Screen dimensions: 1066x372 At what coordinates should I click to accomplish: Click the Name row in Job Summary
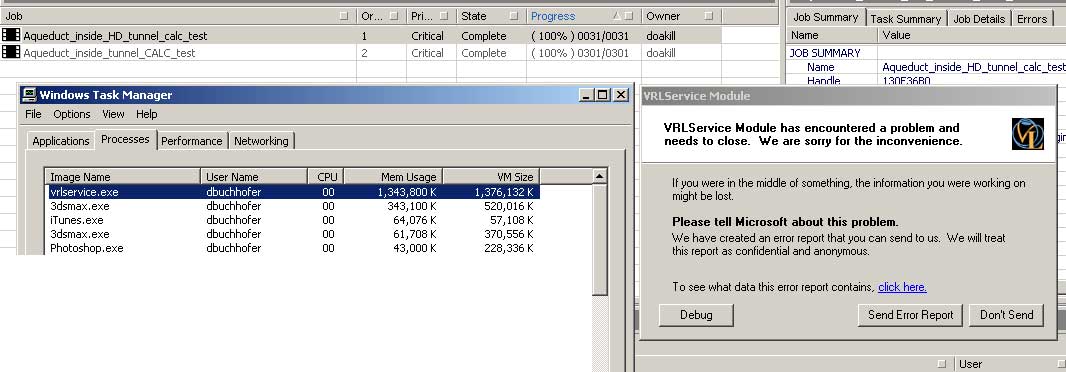pos(926,67)
